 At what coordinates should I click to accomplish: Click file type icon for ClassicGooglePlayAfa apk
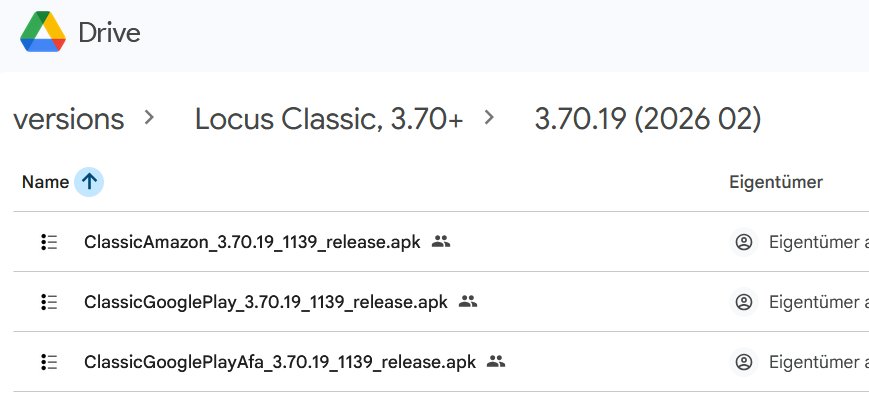(x=49, y=362)
